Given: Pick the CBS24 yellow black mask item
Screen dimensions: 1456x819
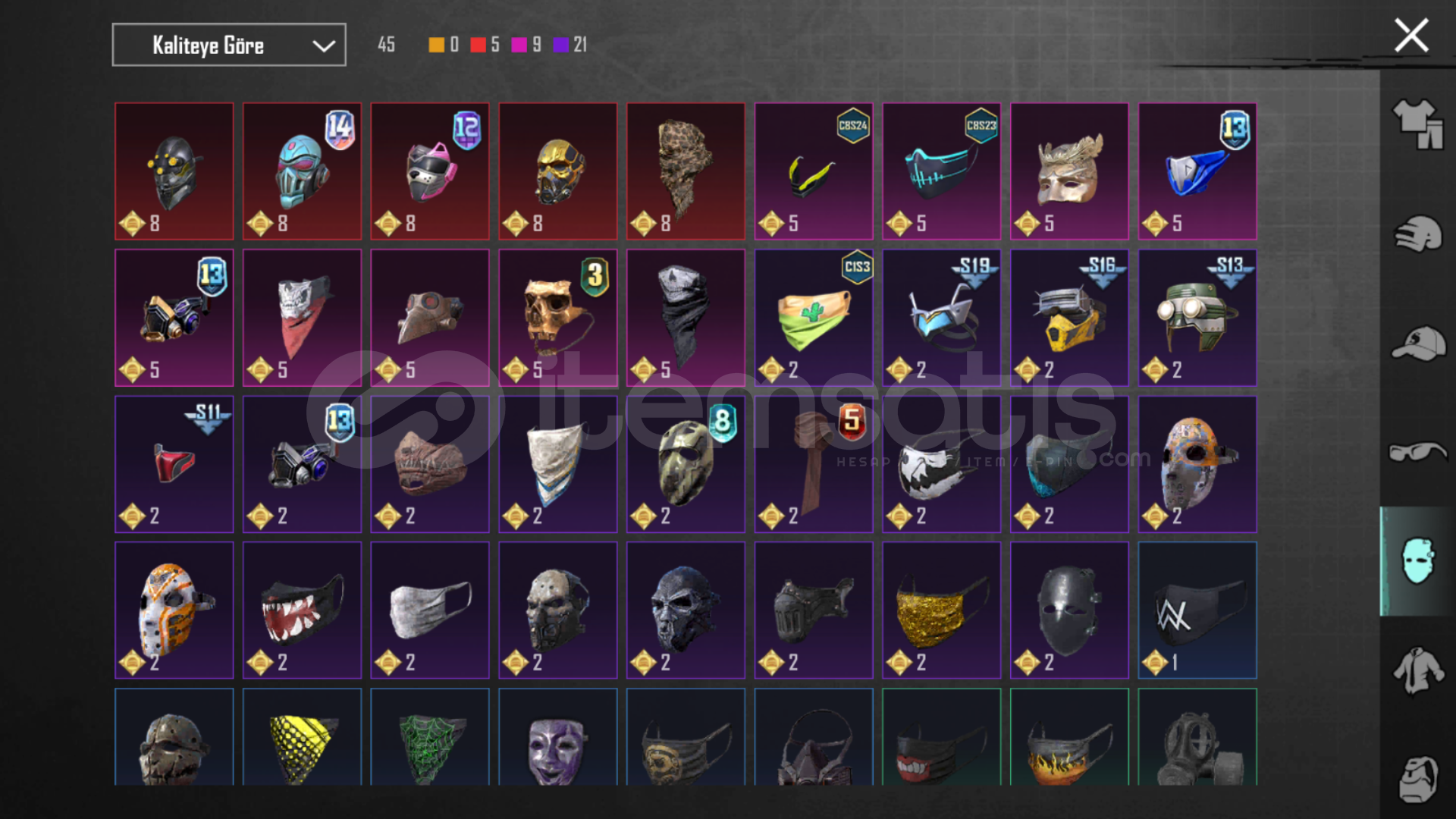Looking at the screenshot, I should [814, 171].
